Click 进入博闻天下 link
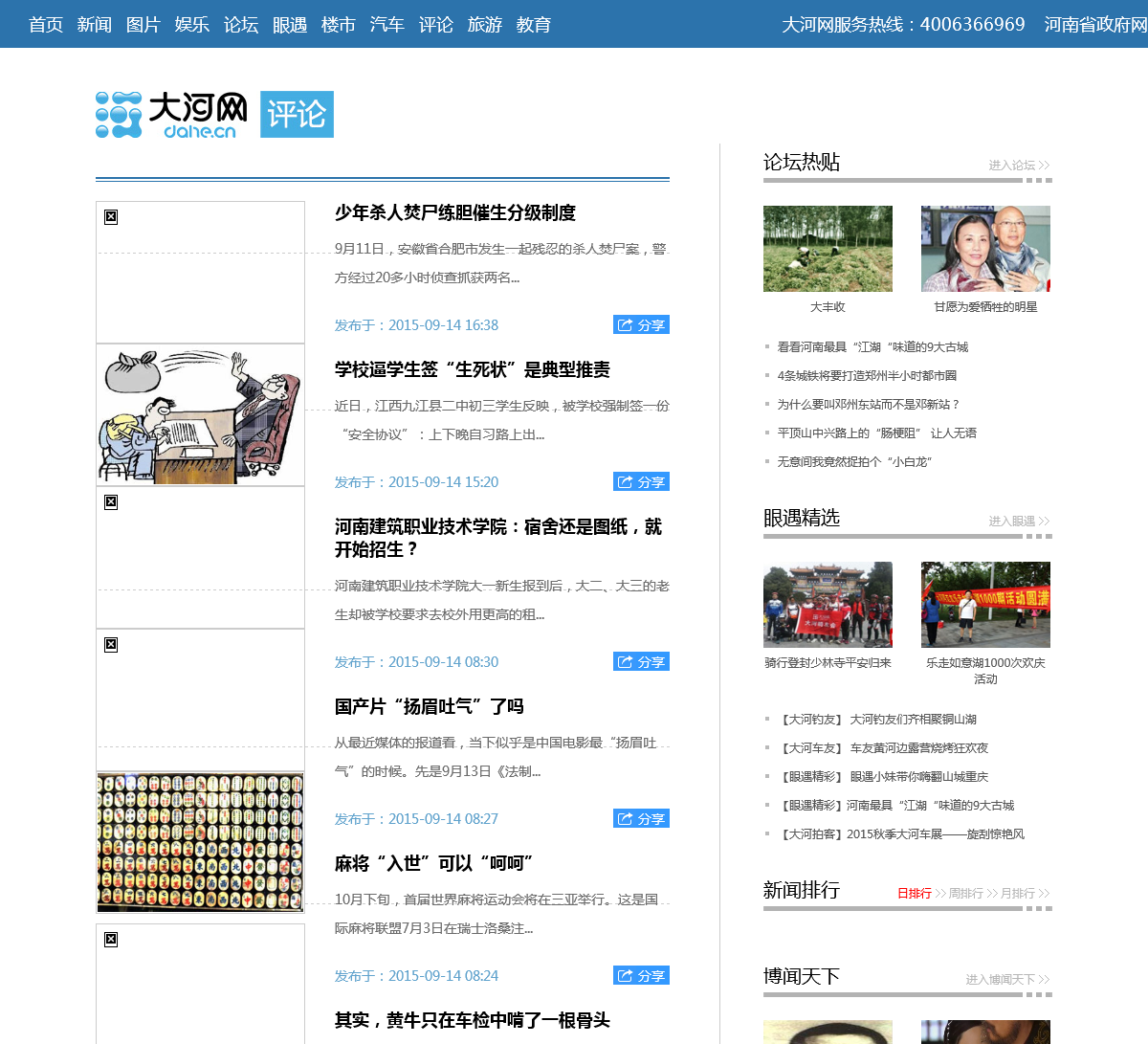 point(1007,980)
